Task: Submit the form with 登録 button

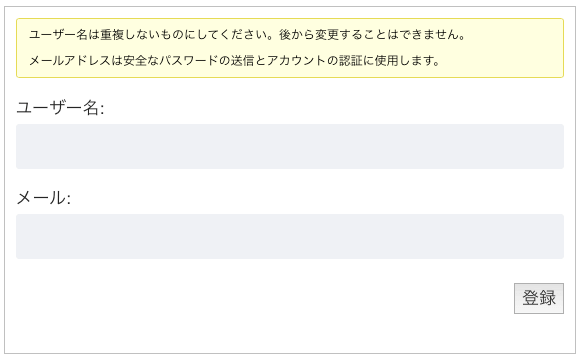Action: pos(539,299)
